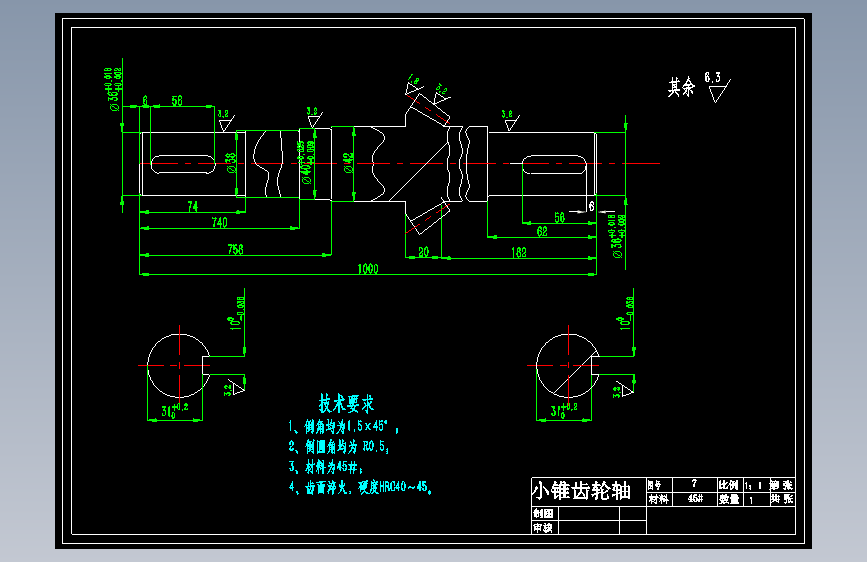This screenshot has height=562, width=867.
Task: Click the Ø36 tolerance dimension at left shaft end
Action: (113, 90)
